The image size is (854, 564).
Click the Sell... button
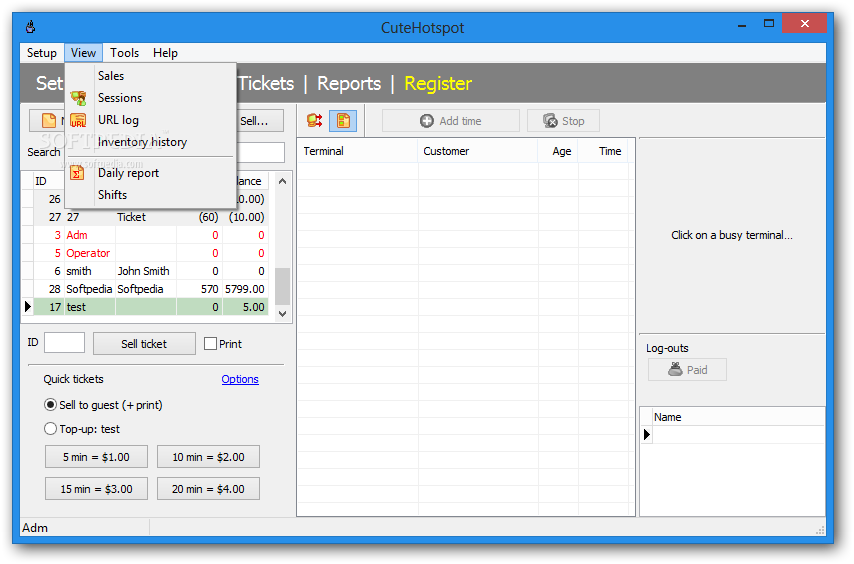click(x=260, y=121)
